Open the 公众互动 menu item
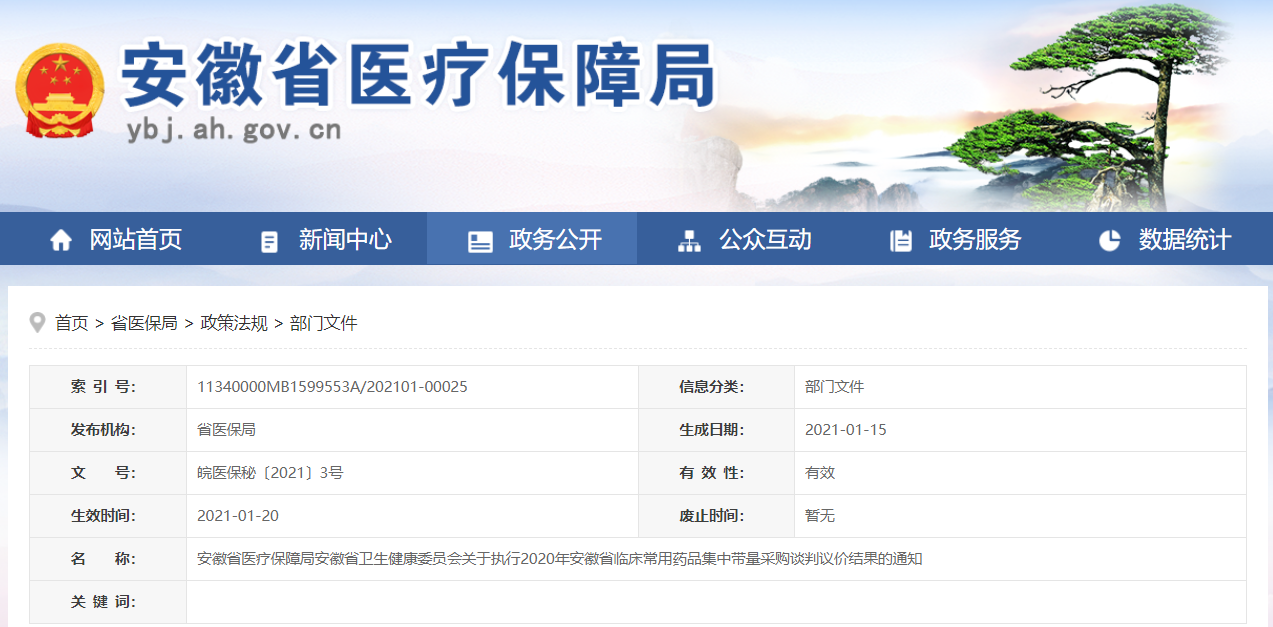 765,240
